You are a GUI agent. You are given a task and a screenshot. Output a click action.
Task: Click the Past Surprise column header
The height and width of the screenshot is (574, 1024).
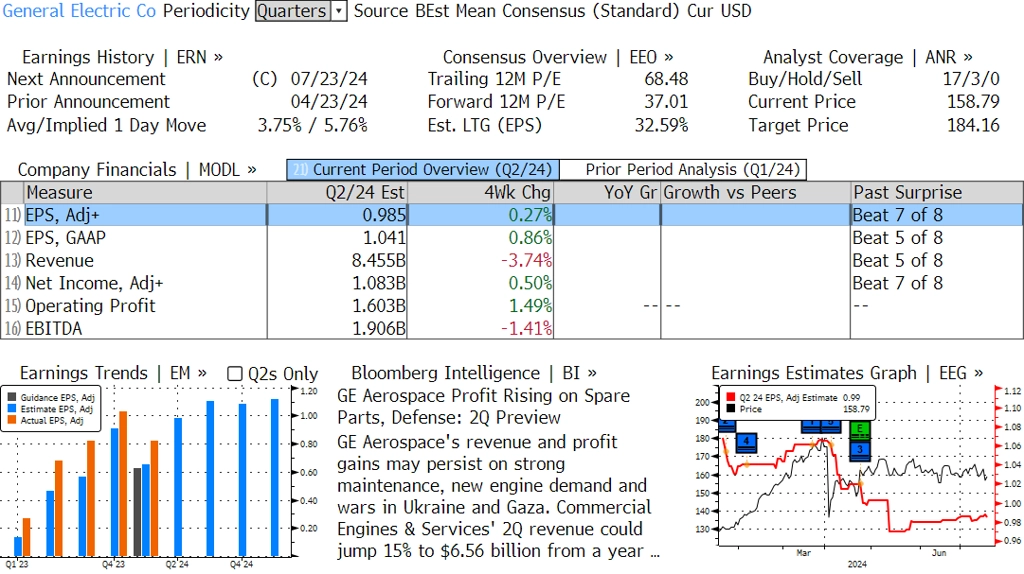pyautogui.click(x=936, y=193)
